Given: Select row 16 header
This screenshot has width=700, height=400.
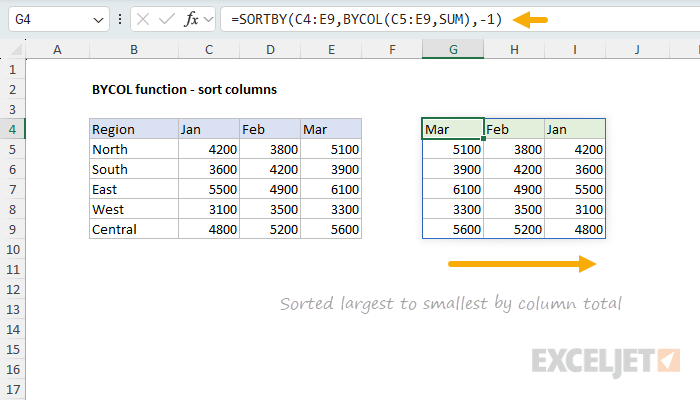Looking at the screenshot, I should pos(12,370).
